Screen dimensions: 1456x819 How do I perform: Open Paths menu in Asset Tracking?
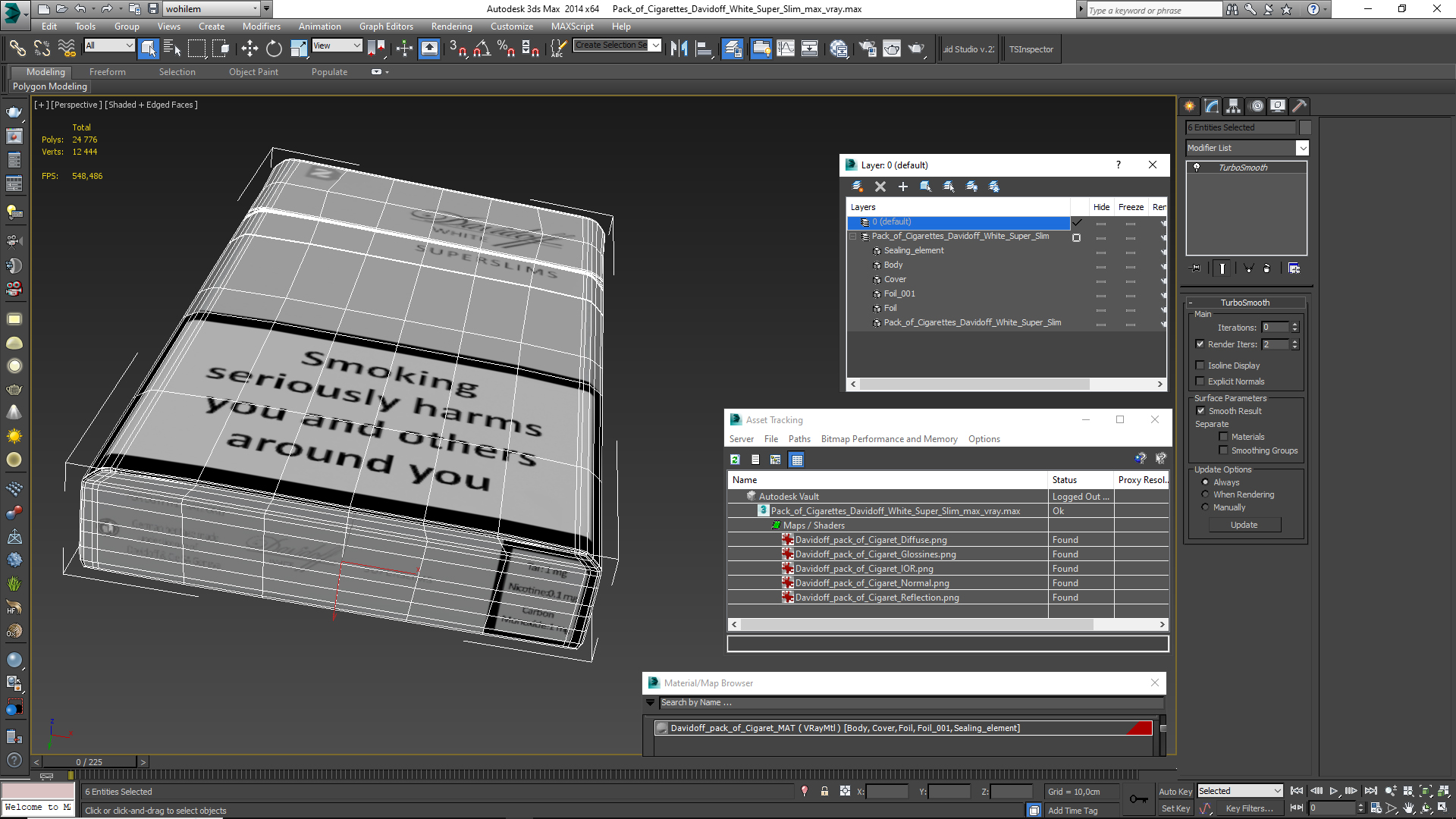point(799,439)
